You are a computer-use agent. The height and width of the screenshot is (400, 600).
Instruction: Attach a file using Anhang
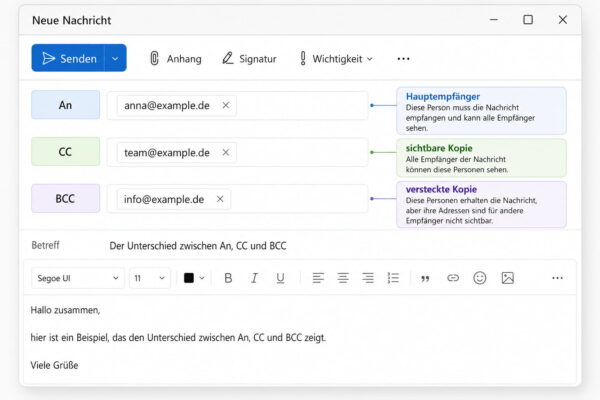click(x=176, y=59)
